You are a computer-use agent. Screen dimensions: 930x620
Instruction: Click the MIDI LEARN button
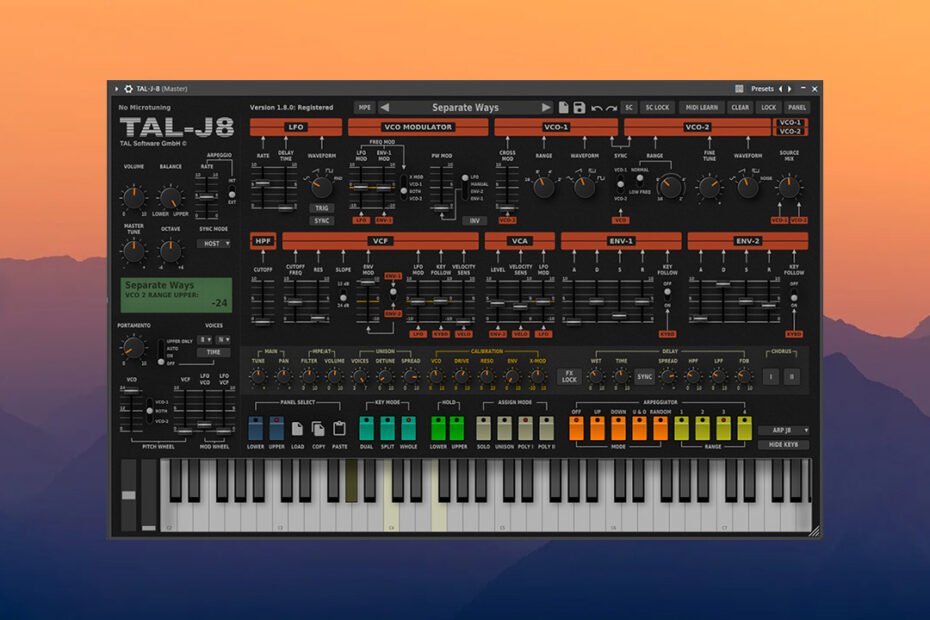(701, 107)
